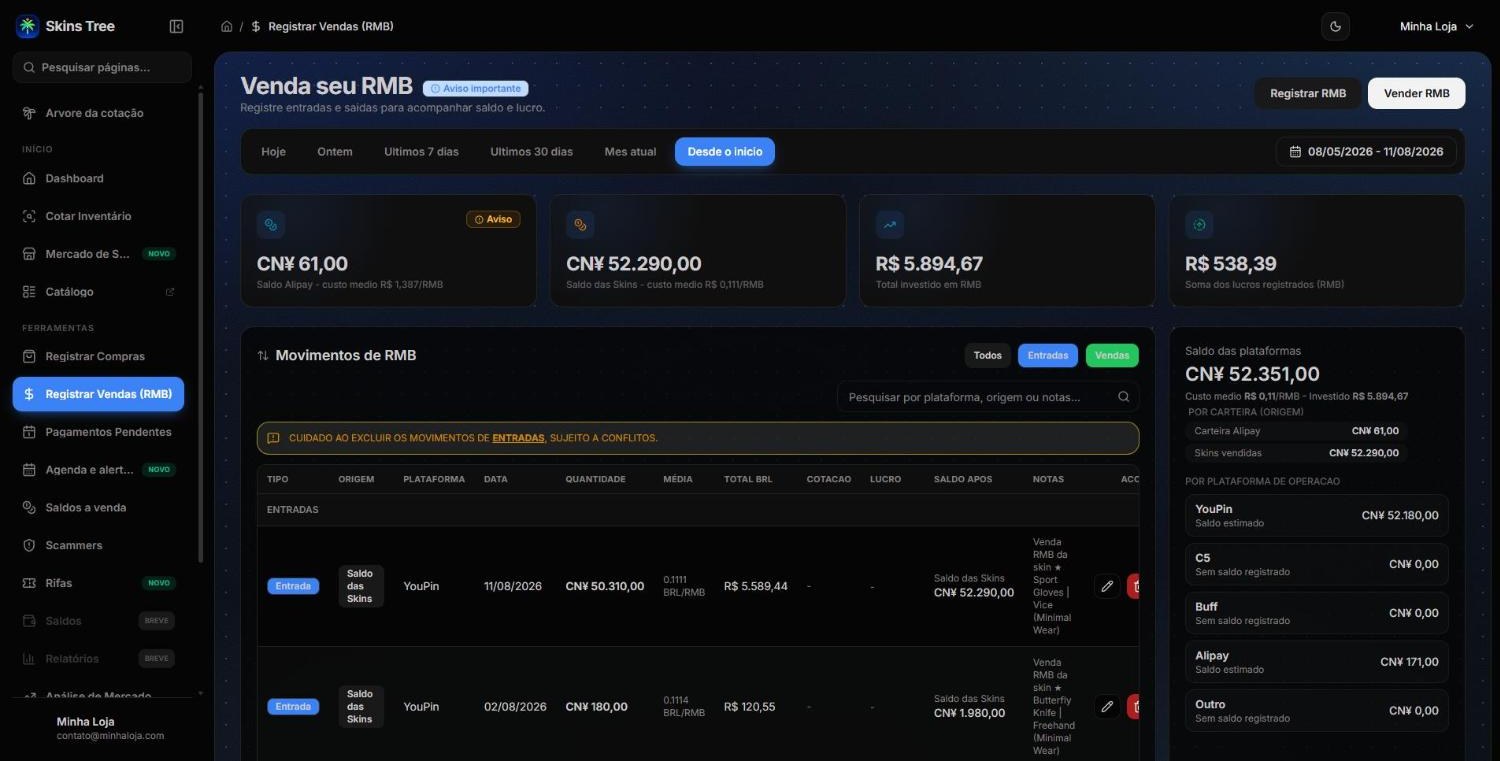Click the QUANTIDADE column header
Viewport: 1500px width, 761px height.
coord(595,479)
